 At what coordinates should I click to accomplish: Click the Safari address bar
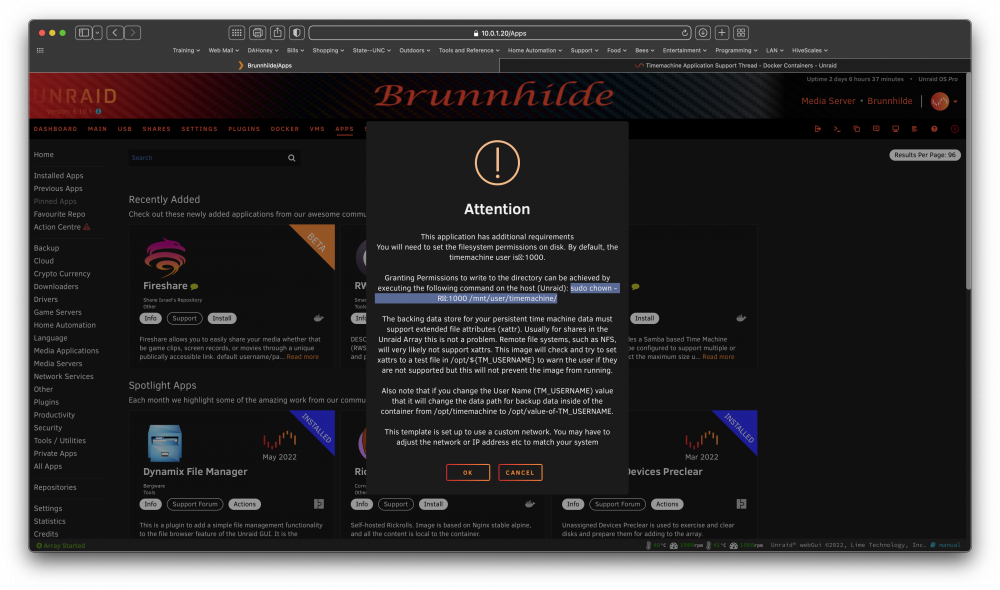pyautogui.click(x=500, y=33)
